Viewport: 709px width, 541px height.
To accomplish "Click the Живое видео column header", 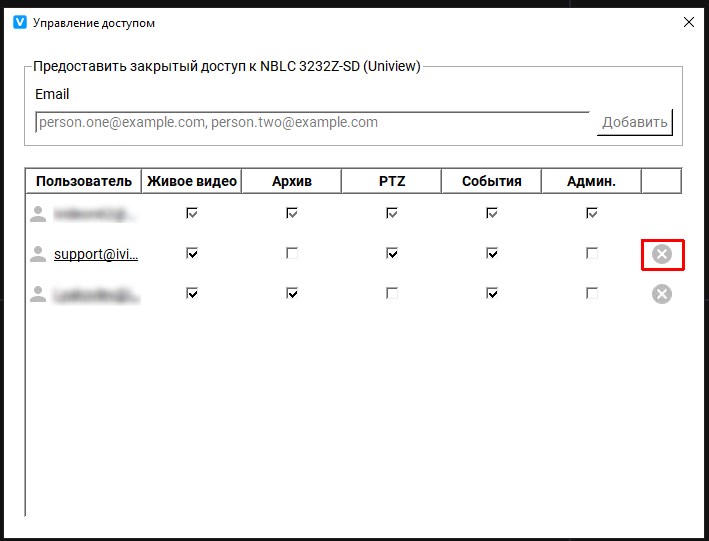I will [x=192, y=181].
